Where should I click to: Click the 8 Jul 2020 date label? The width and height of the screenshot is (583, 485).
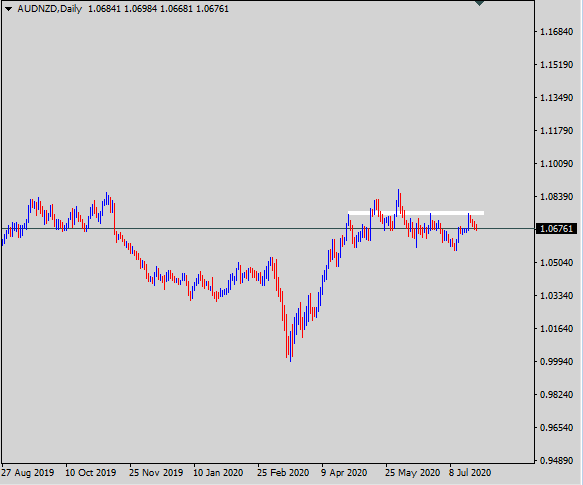[470, 473]
